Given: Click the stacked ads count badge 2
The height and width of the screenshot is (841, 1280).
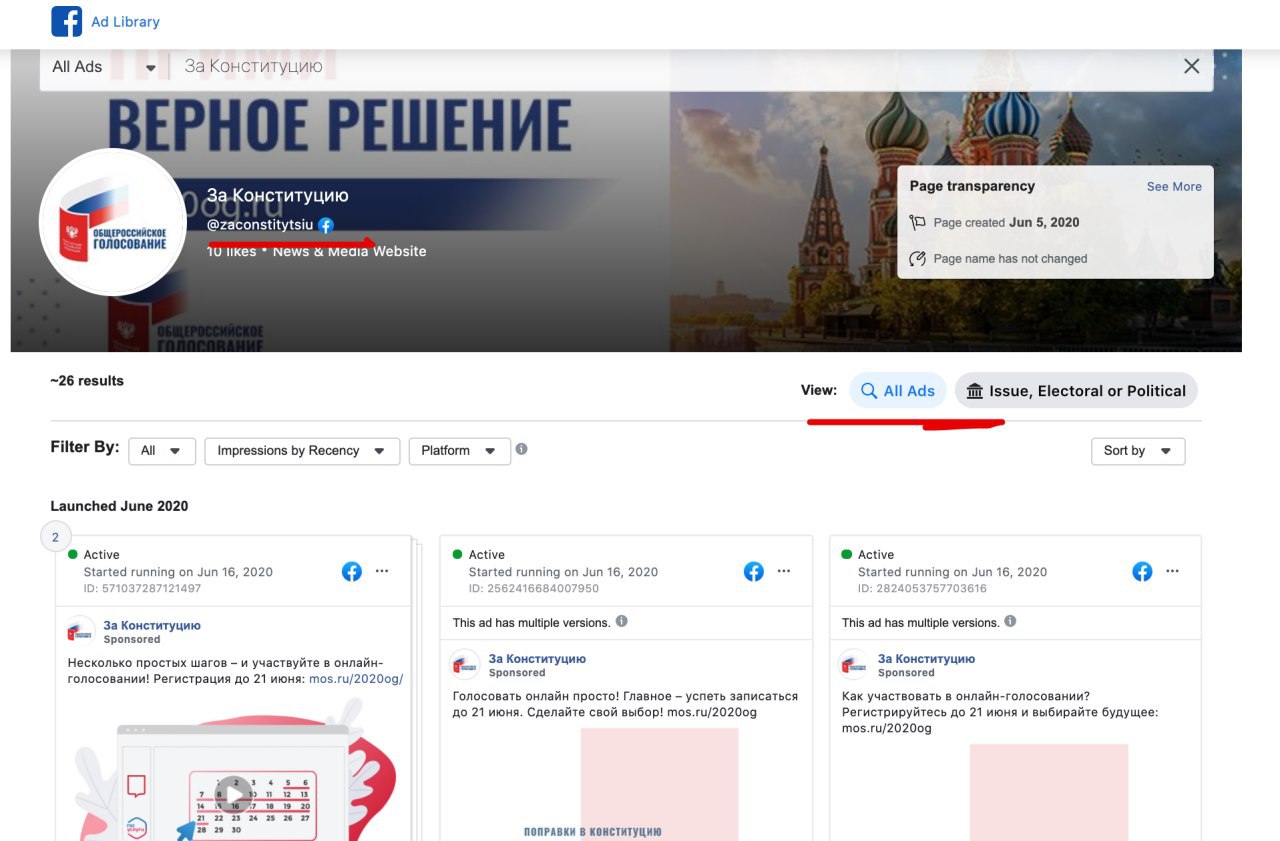Looking at the screenshot, I should 55,537.
